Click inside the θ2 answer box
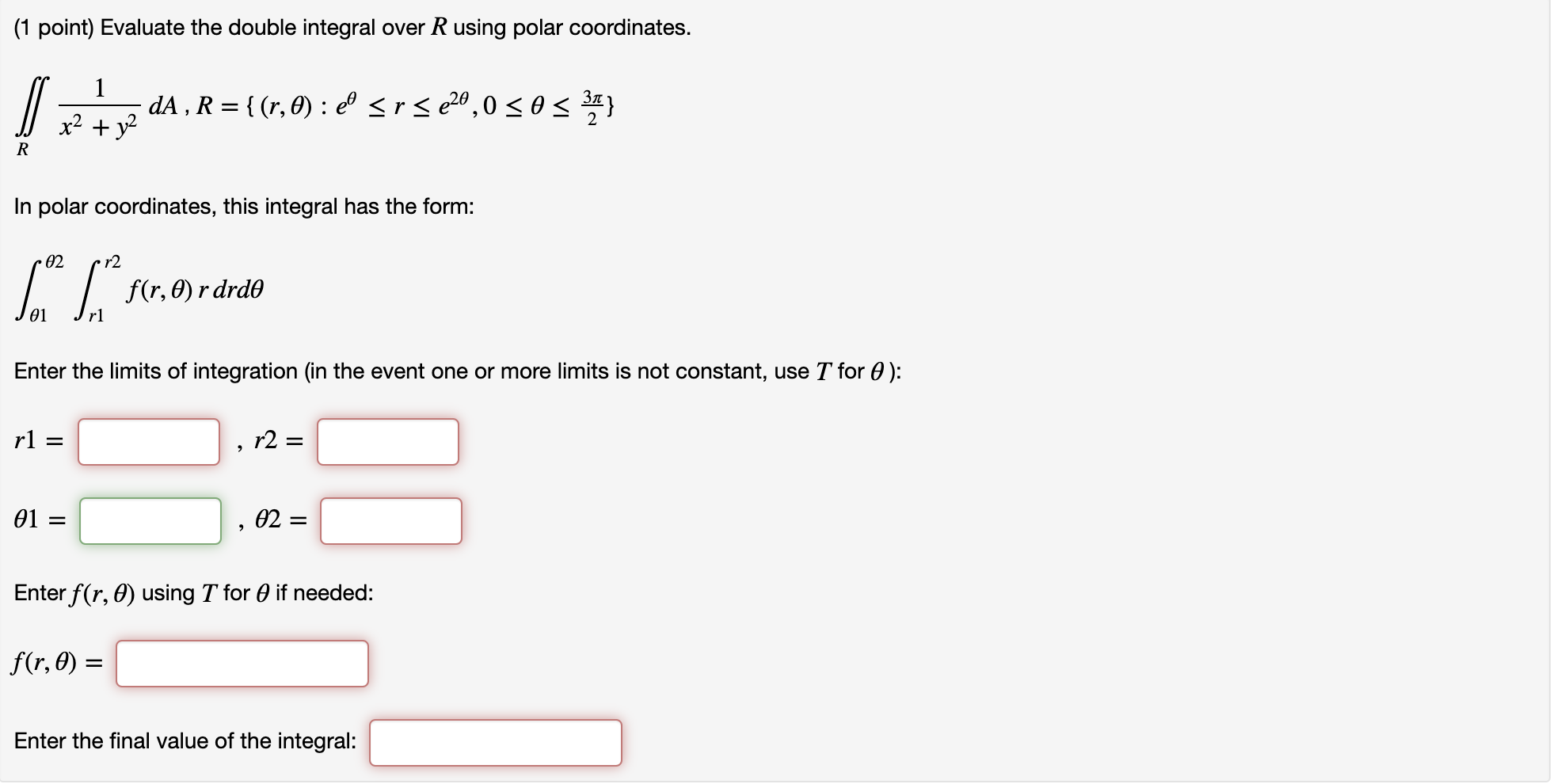The image size is (1557, 784). click(x=390, y=521)
